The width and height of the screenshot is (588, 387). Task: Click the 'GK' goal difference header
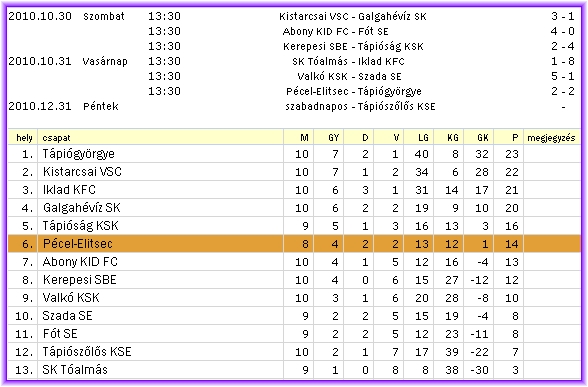[x=483, y=138]
